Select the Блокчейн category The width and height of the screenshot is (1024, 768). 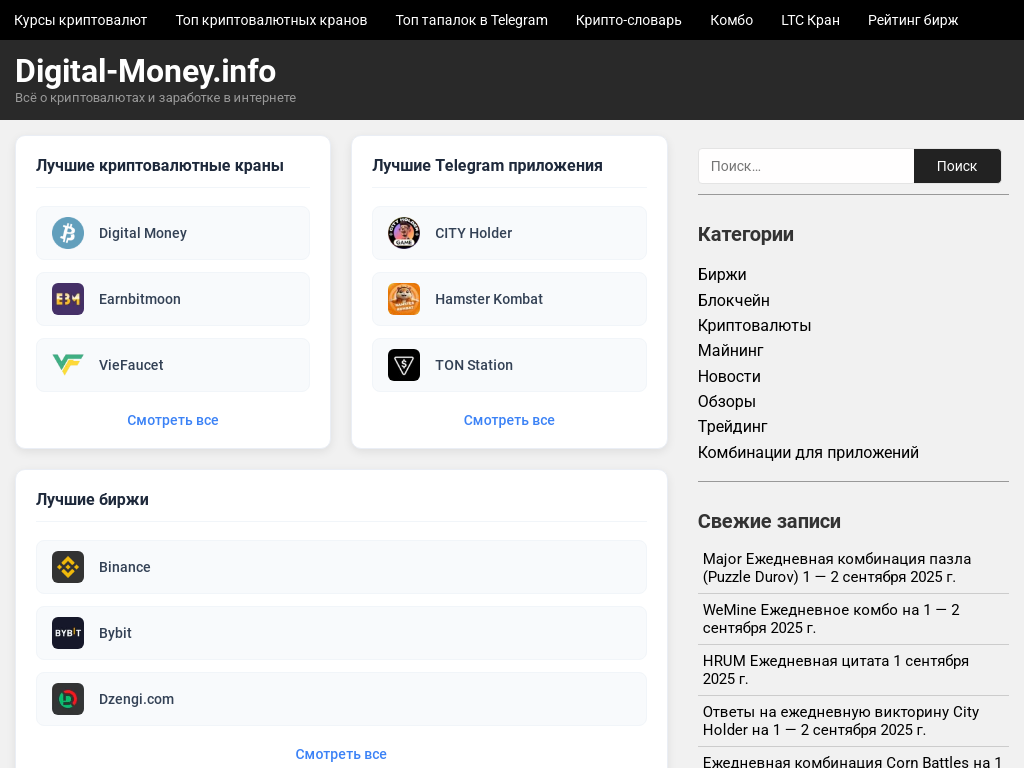[x=733, y=300]
